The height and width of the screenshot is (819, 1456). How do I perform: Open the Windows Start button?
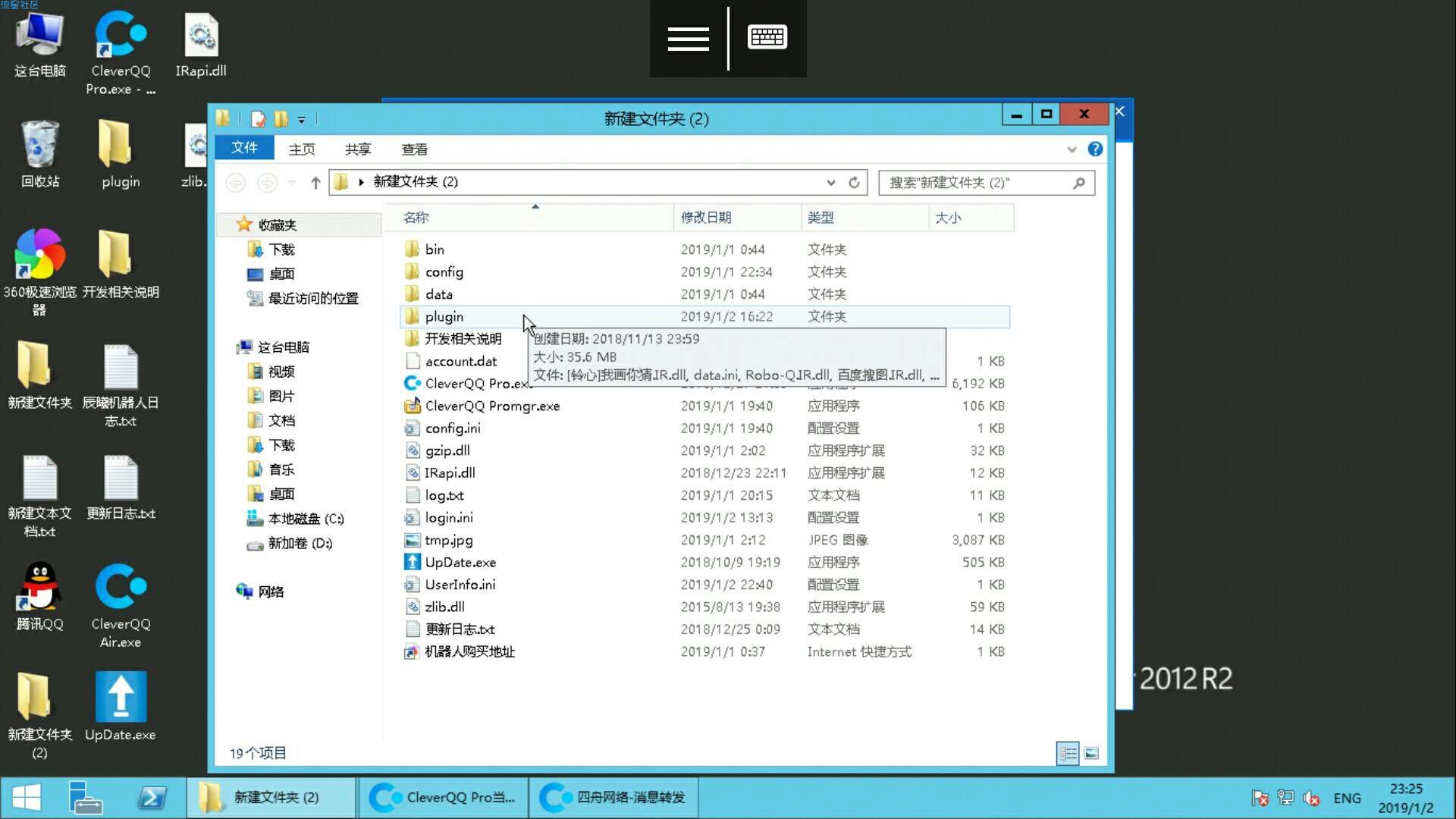click(x=27, y=798)
